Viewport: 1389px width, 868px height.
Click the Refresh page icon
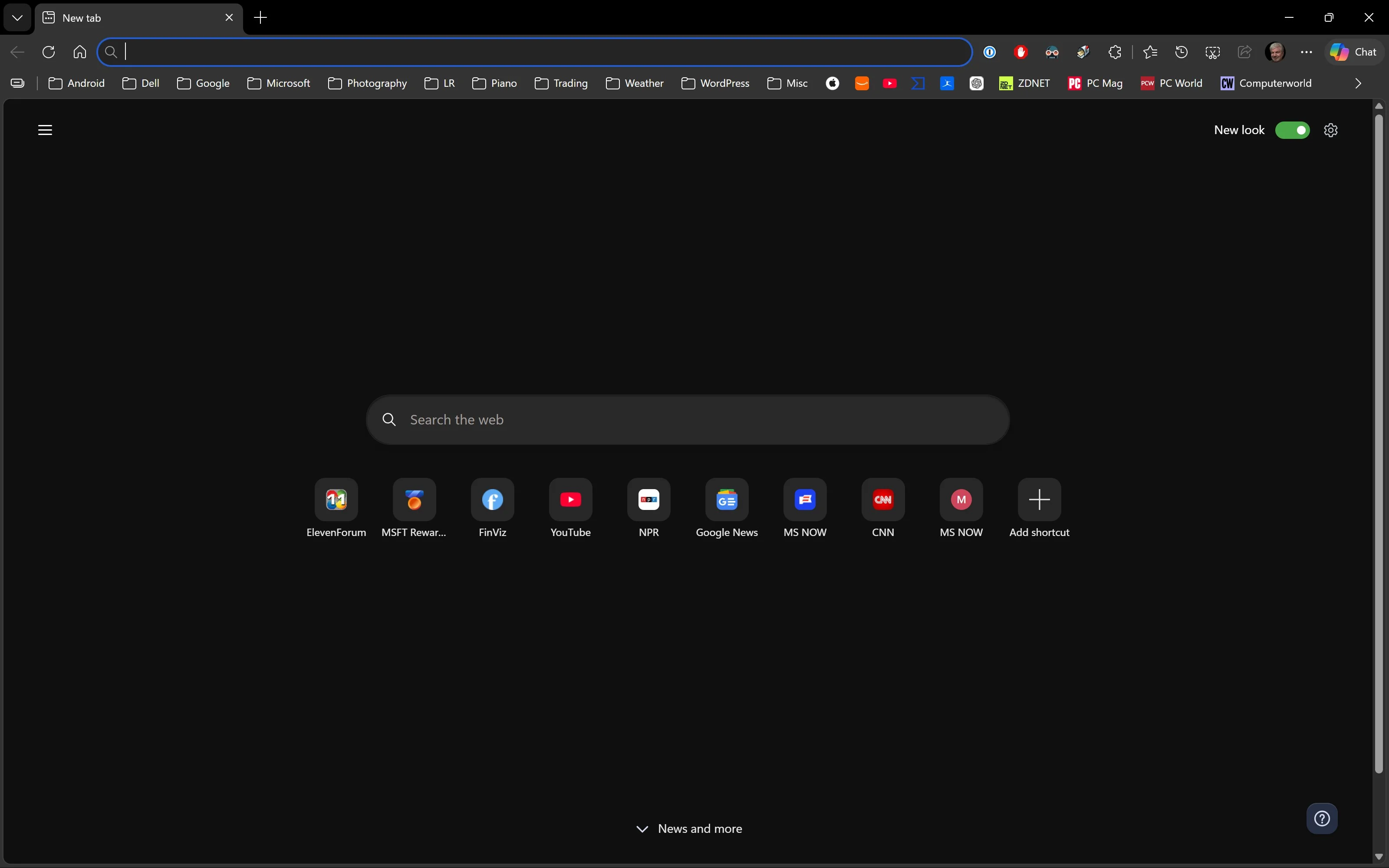49,52
